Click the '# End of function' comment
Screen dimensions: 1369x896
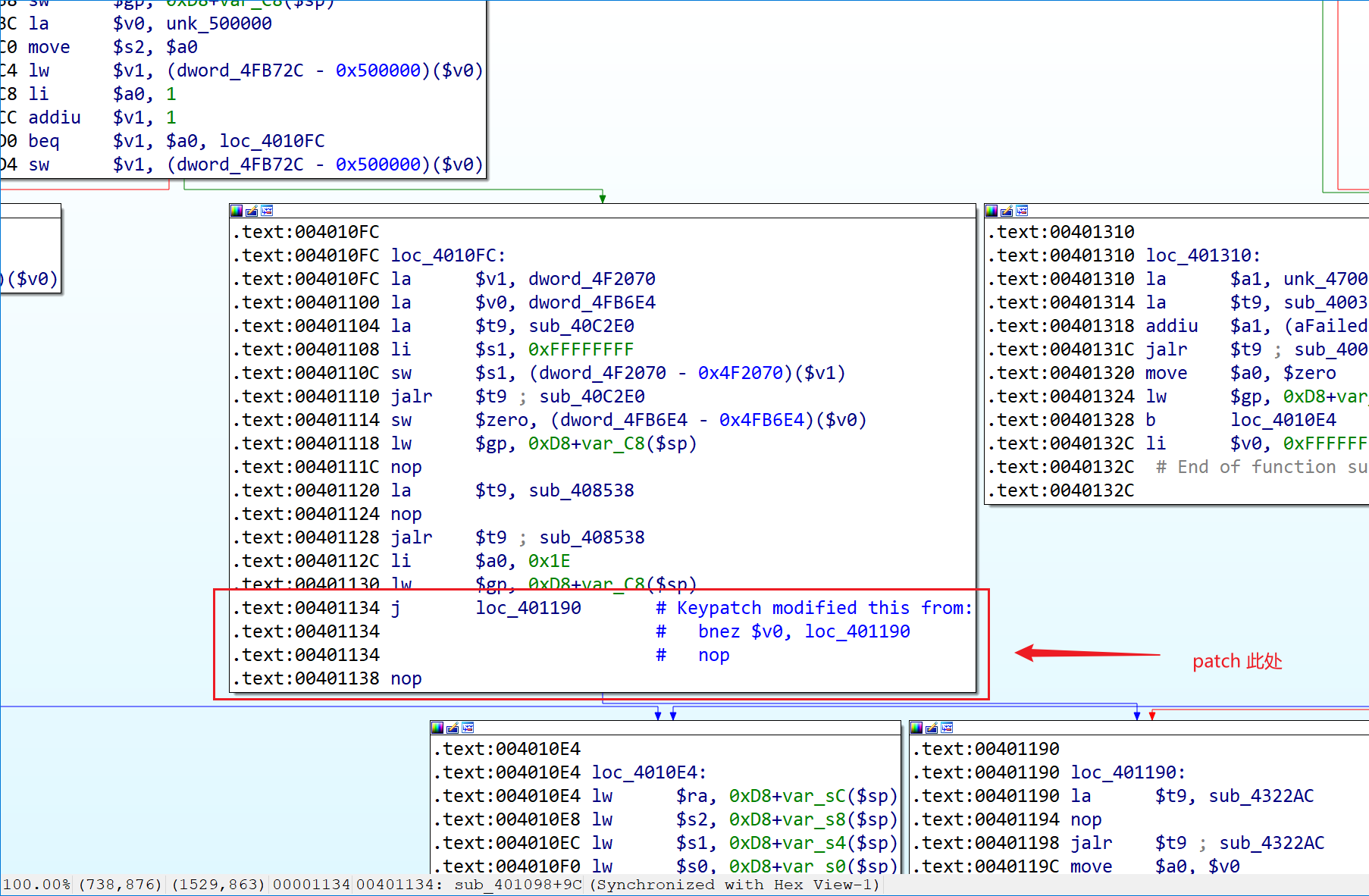(x=1262, y=467)
